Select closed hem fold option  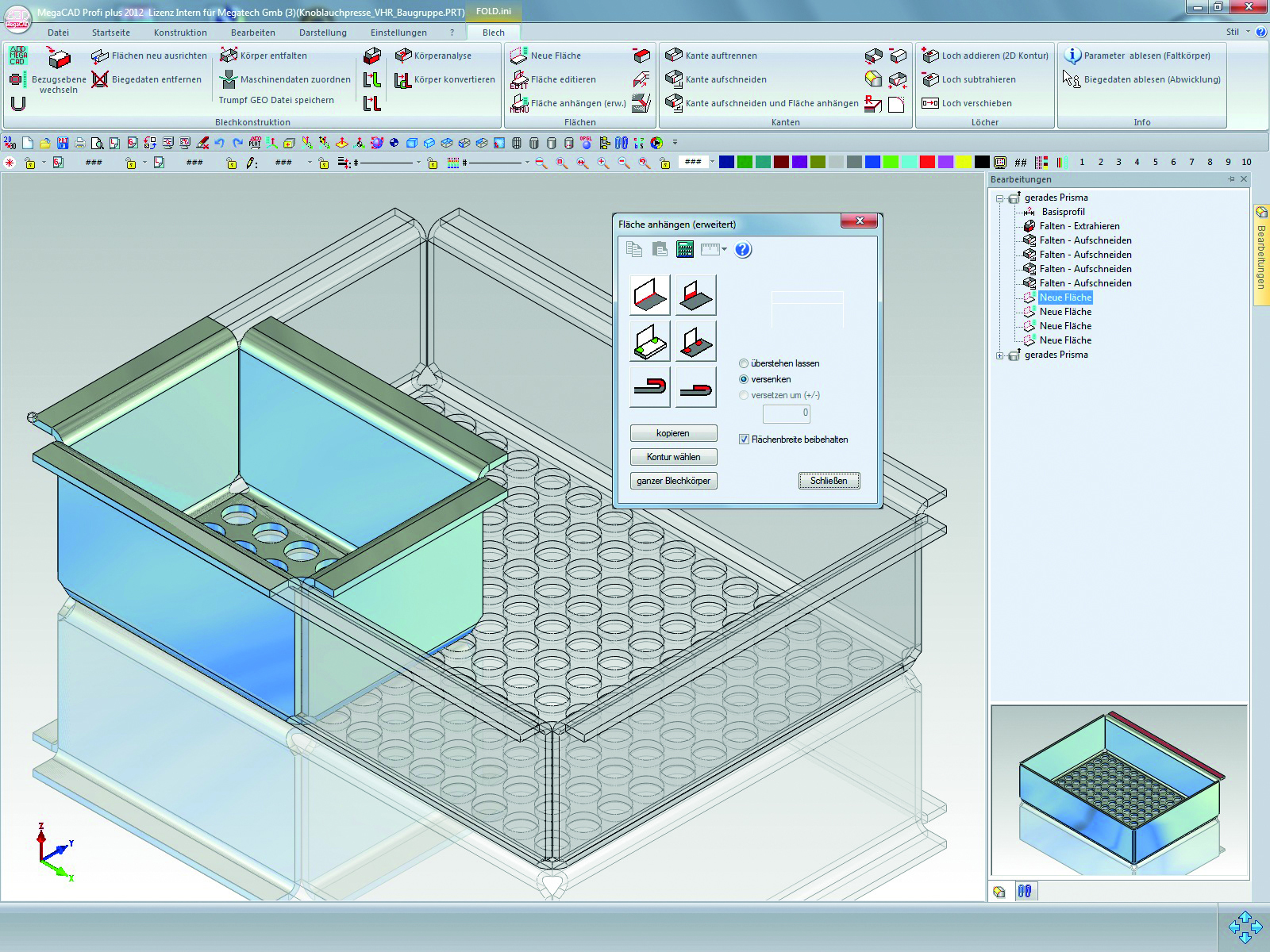tap(696, 387)
